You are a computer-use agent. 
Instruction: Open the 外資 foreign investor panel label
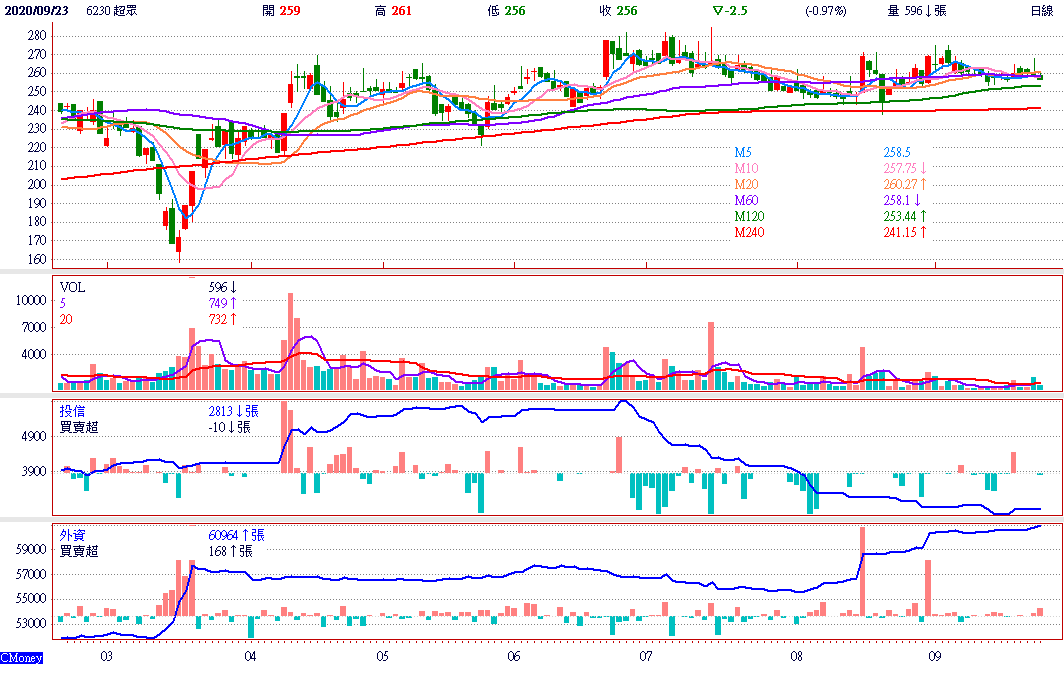(72, 535)
